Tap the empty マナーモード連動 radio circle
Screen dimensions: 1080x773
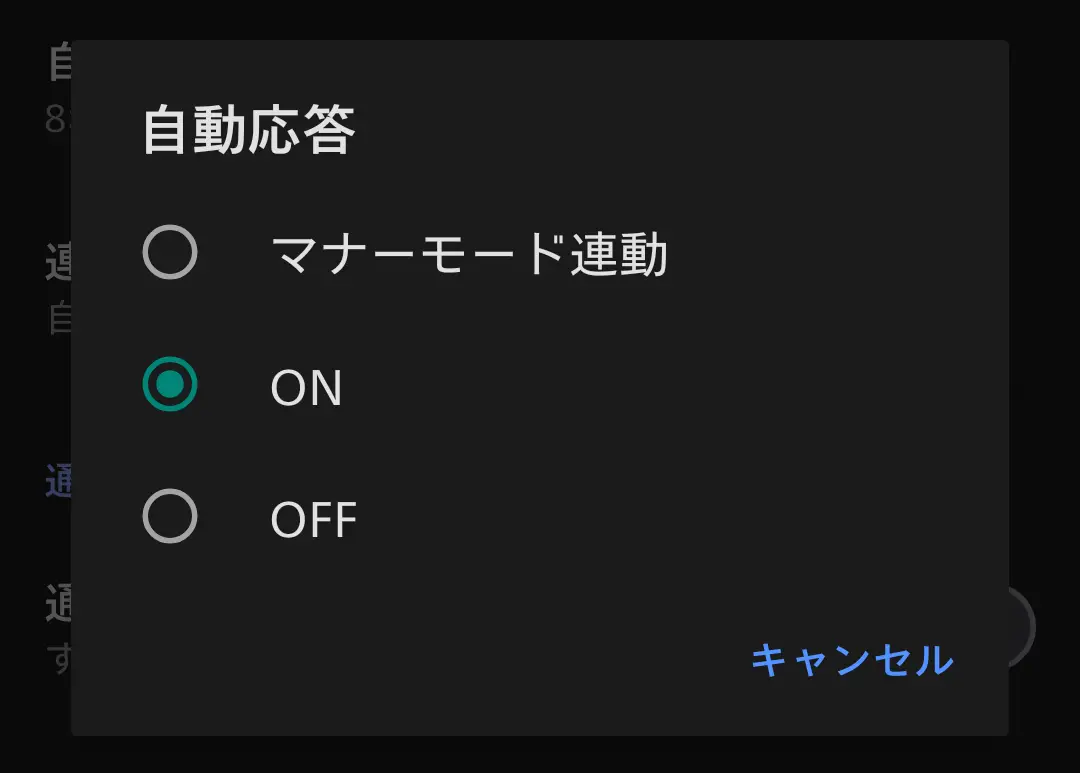pos(170,252)
